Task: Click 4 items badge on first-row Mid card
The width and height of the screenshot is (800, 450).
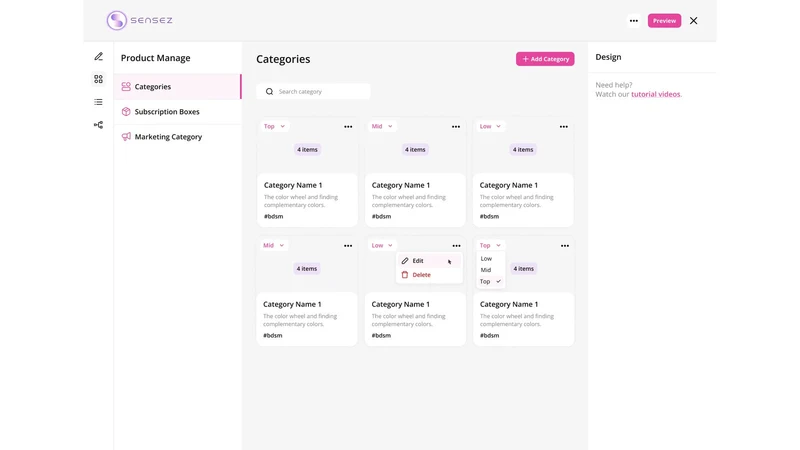Action: tap(415, 149)
